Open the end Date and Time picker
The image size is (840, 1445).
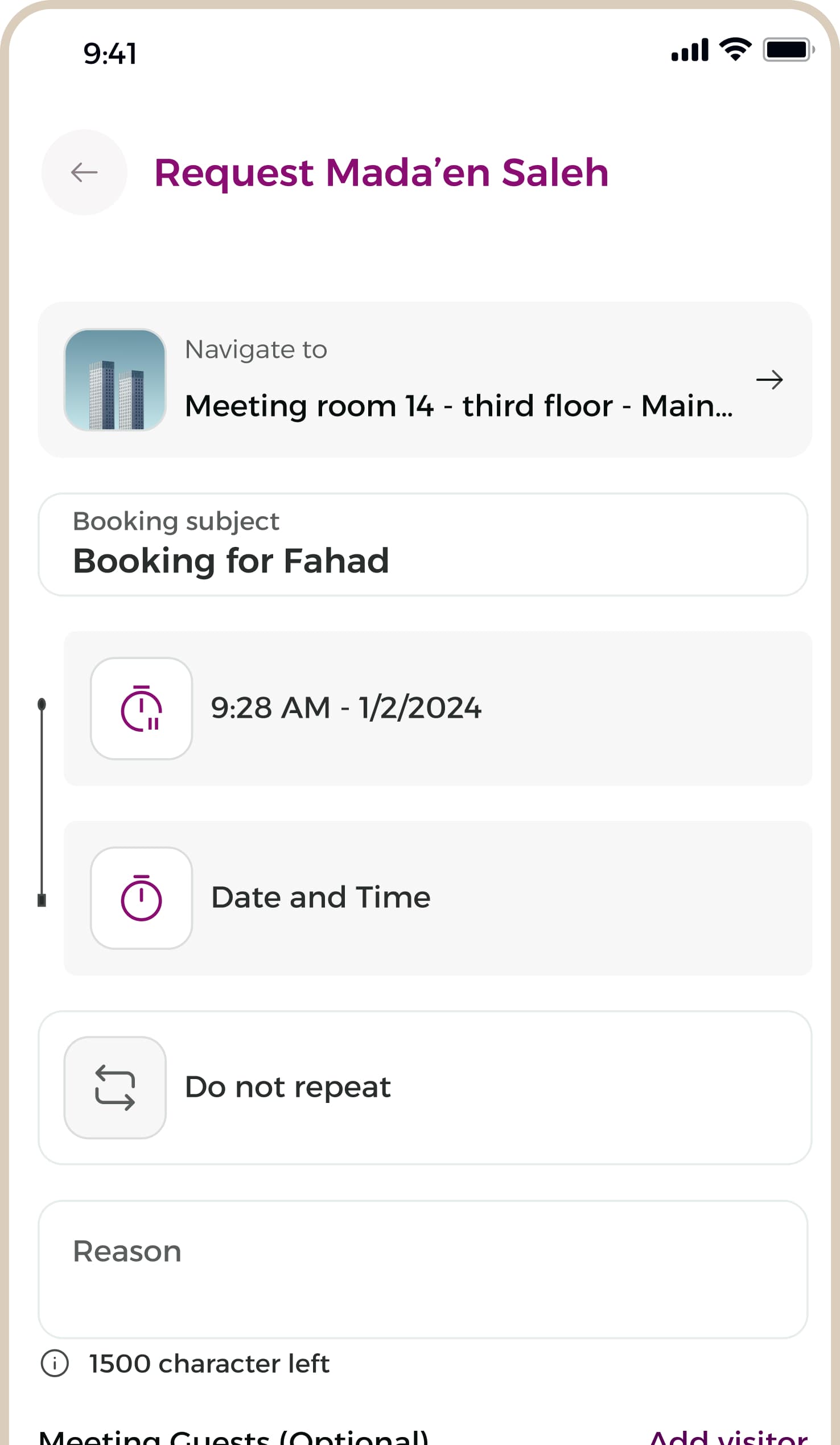click(438, 898)
